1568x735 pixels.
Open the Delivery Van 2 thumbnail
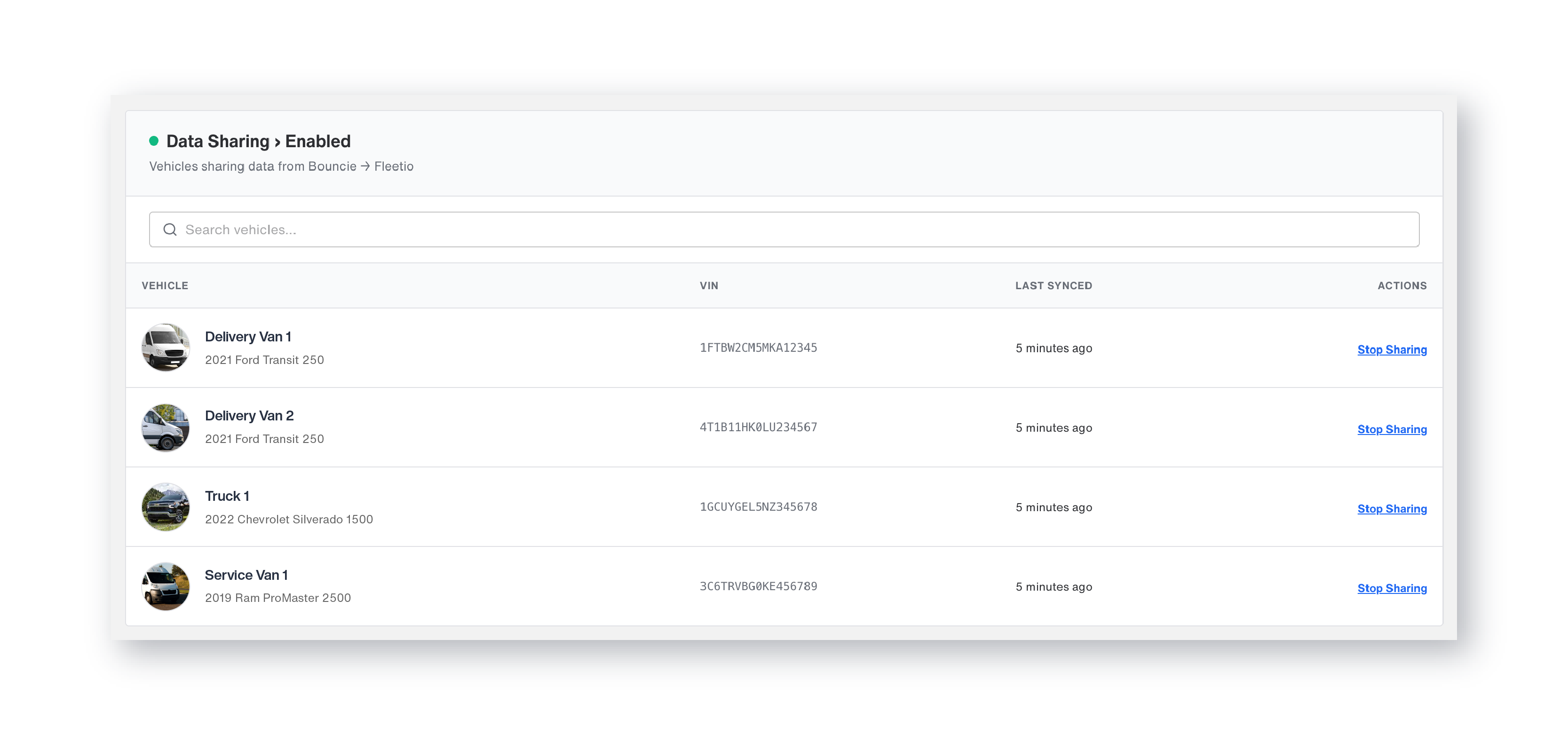[x=166, y=427]
